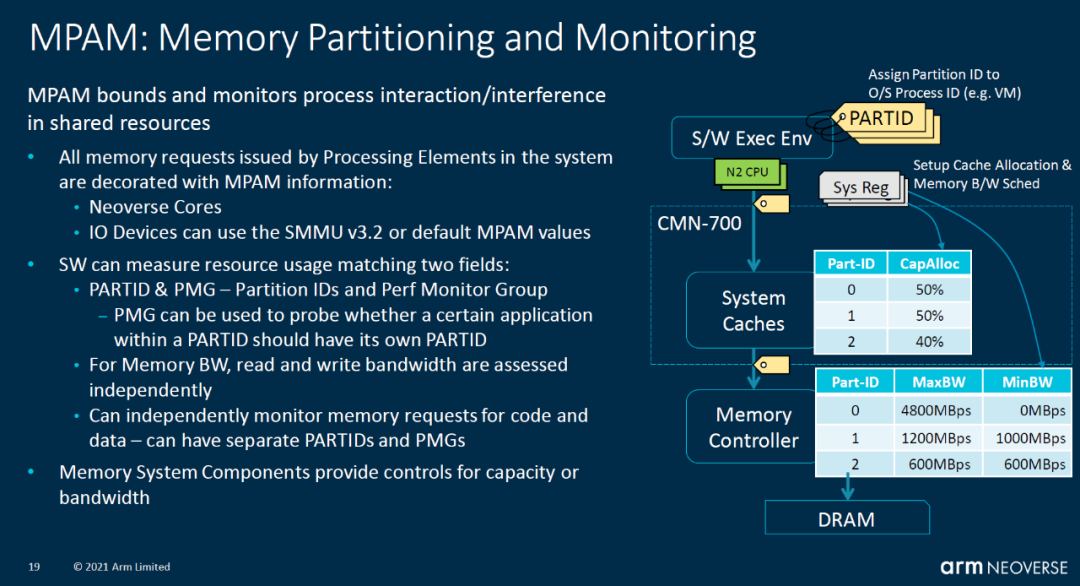Click the 'PMG can be used to probe' line
Viewport: 1080px width, 586px height.
pos(353,327)
